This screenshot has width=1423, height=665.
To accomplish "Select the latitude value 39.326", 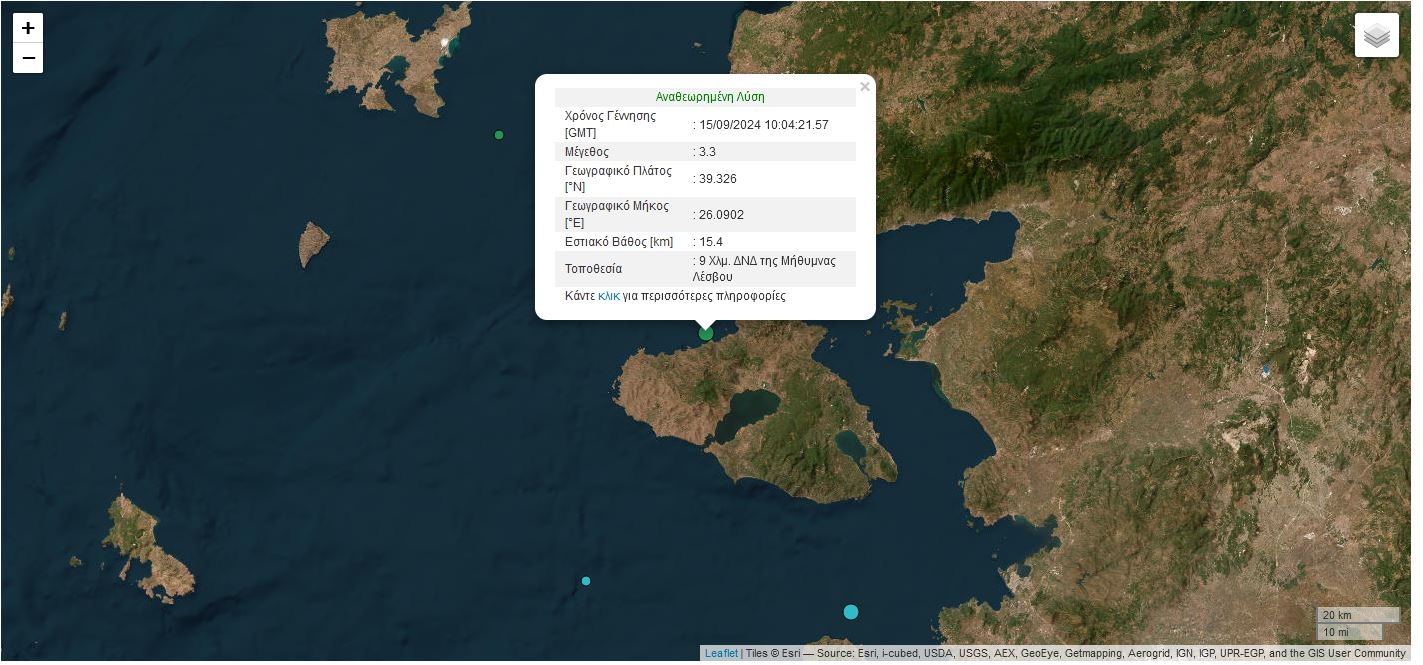I will click(717, 179).
